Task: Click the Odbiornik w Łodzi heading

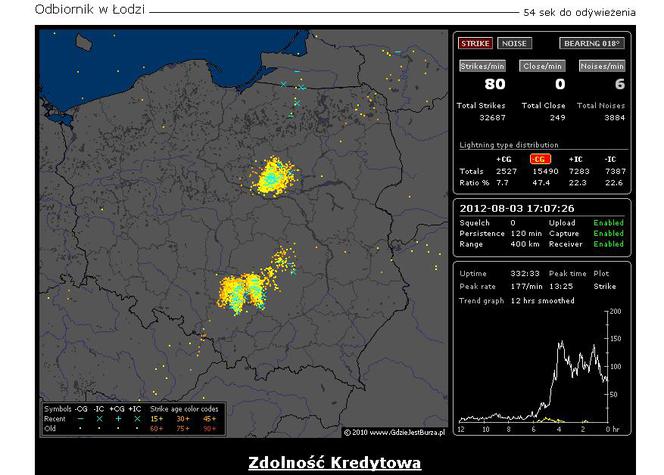Action: coord(90,9)
